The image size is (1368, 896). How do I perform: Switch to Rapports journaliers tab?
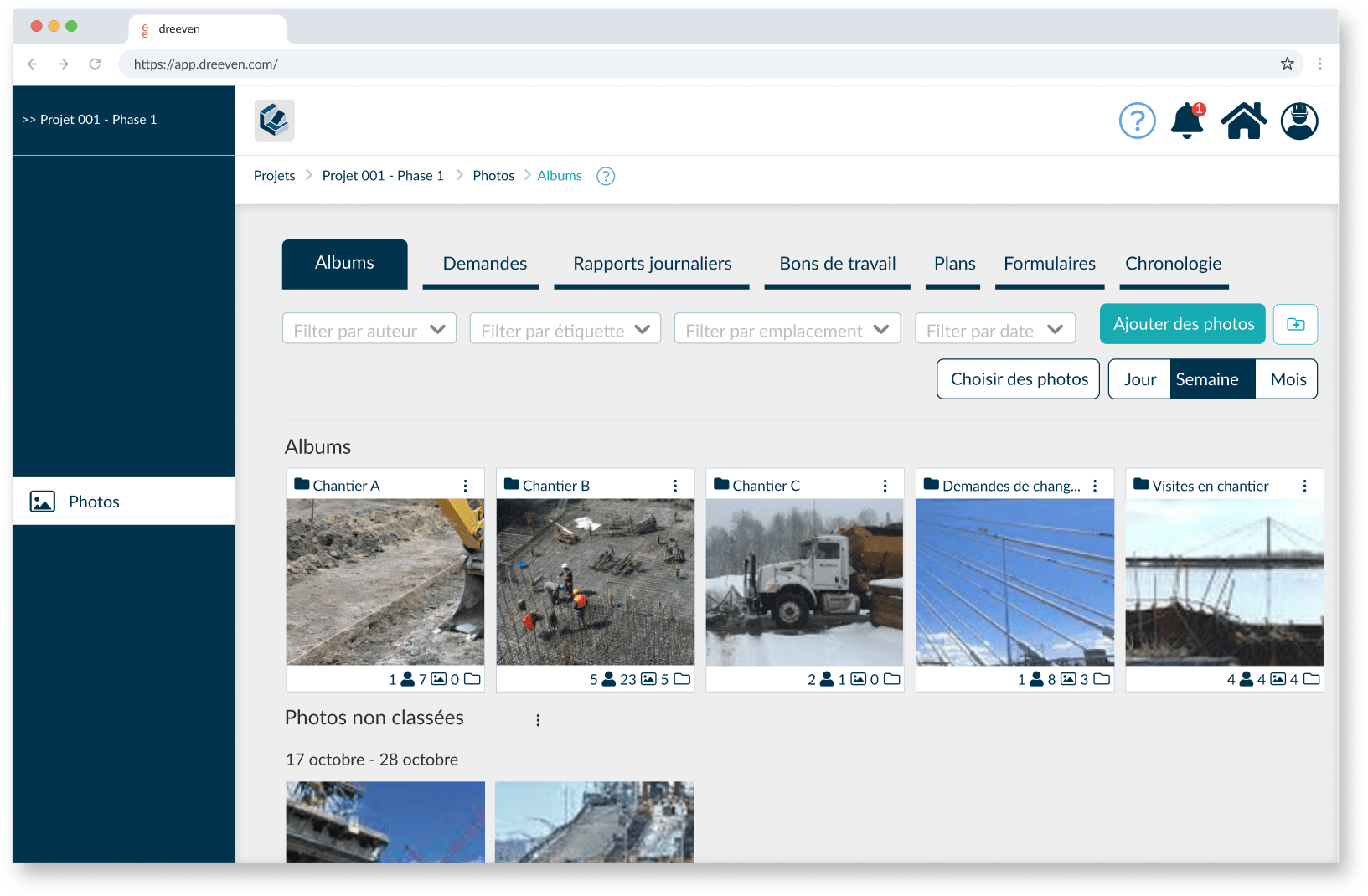(x=652, y=265)
